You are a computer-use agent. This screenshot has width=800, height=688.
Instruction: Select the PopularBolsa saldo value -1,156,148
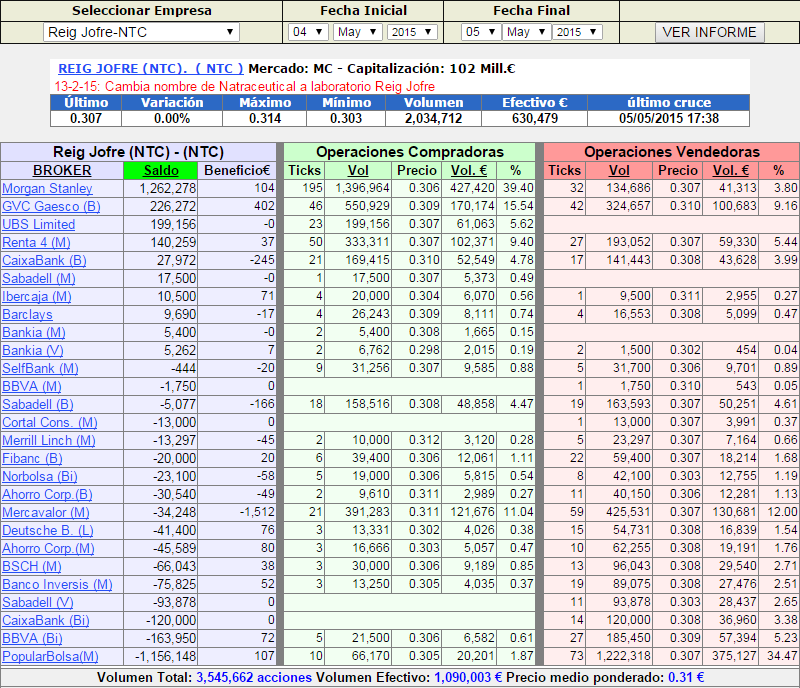(x=165, y=656)
